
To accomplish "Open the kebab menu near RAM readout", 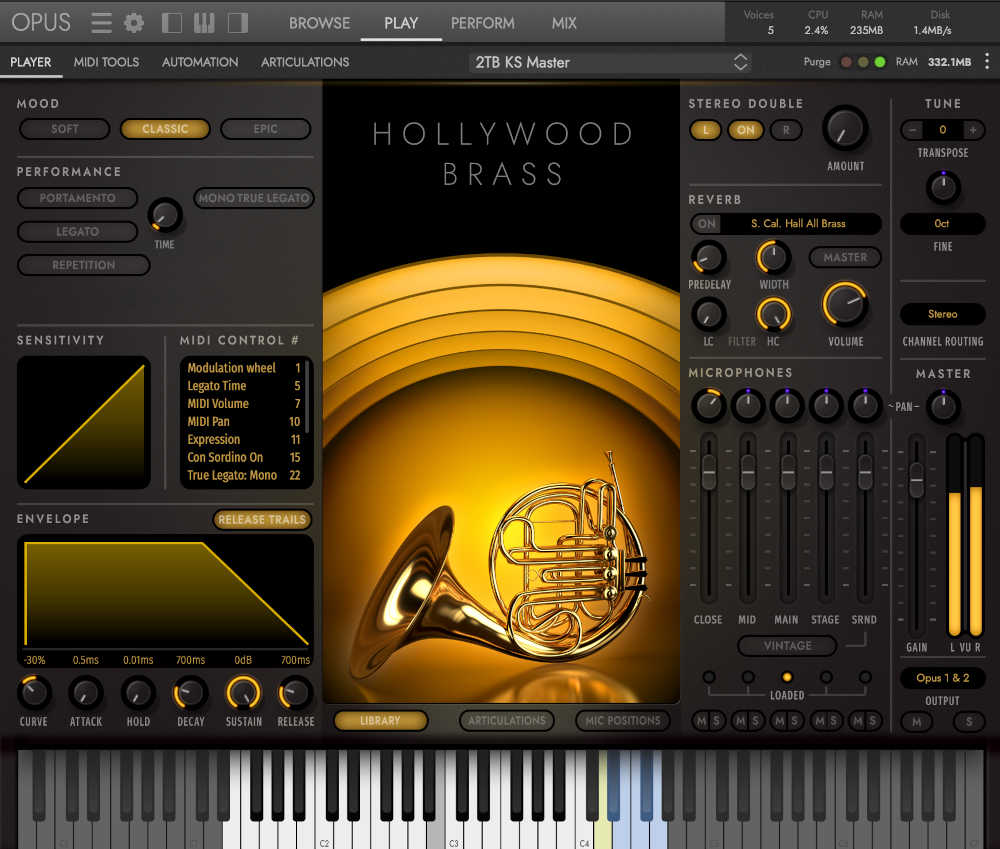I will coord(987,62).
